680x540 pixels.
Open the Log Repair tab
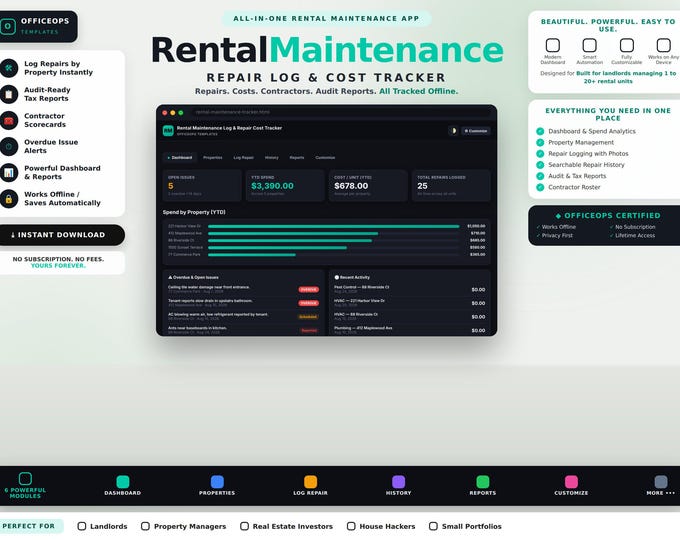[243, 157]
